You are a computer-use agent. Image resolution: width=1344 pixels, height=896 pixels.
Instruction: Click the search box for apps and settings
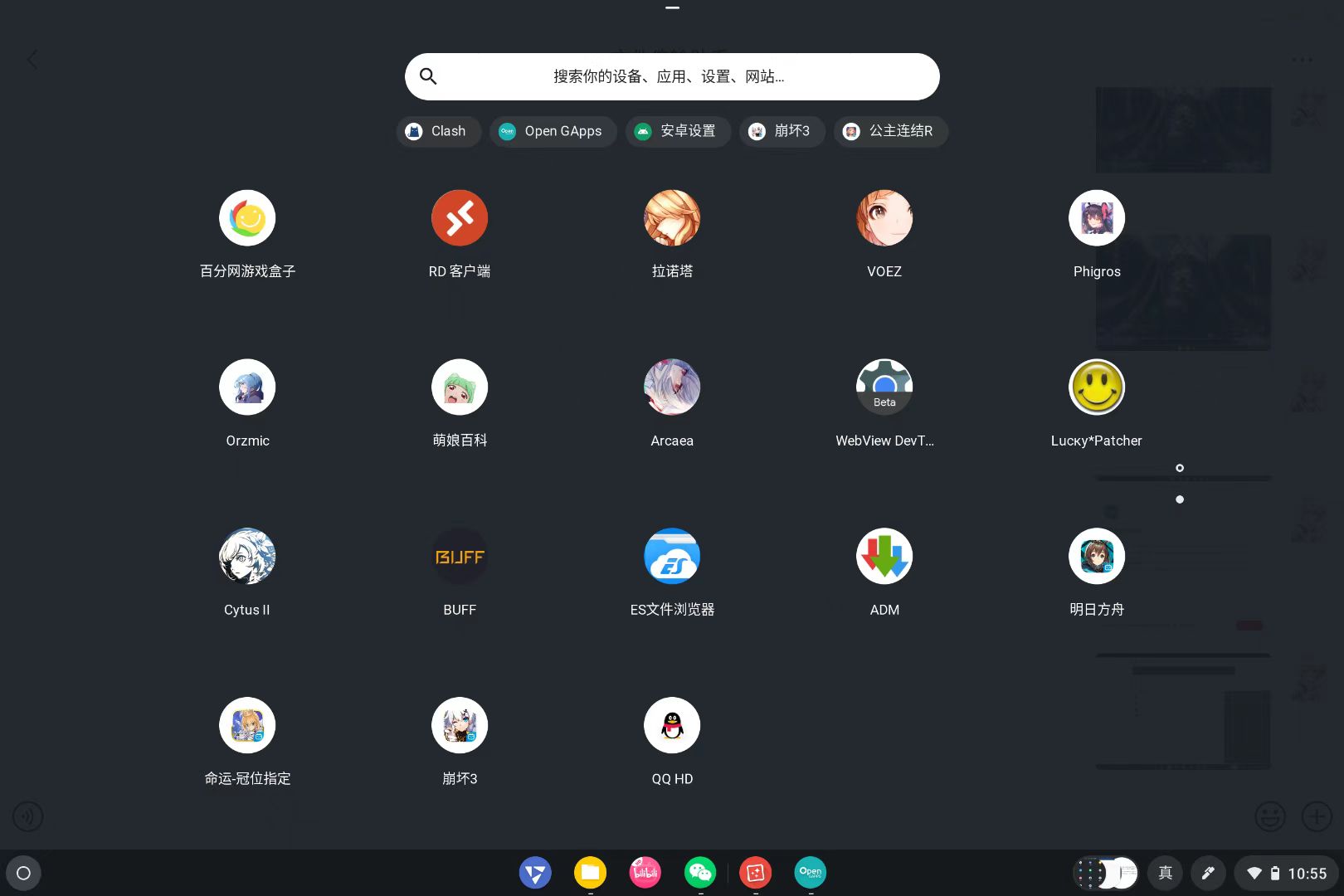[672, 76]
